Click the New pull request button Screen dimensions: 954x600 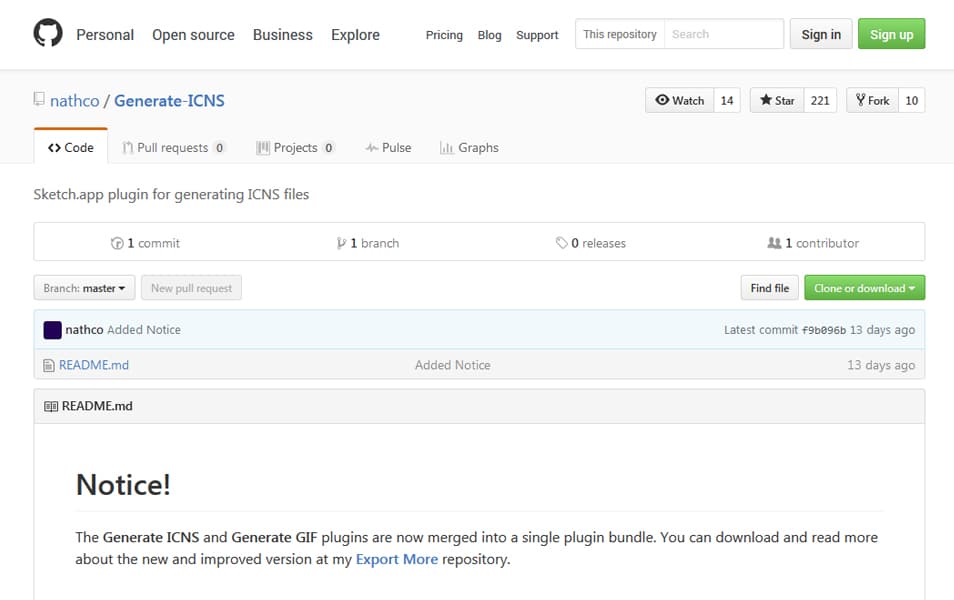coord(192,288)
